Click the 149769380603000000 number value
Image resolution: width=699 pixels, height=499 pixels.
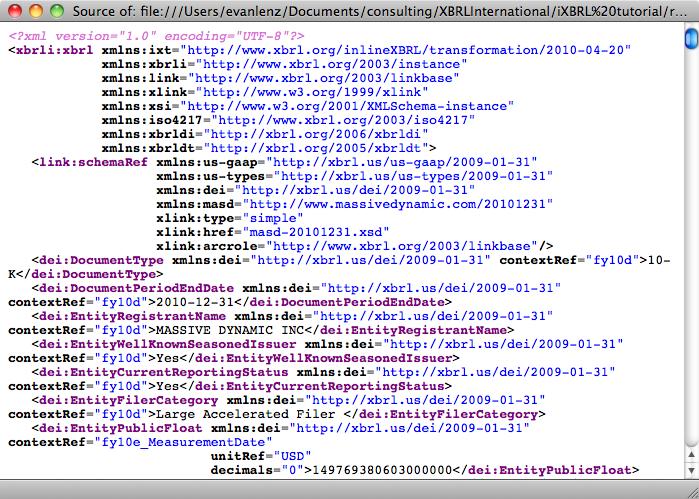(382, 470)
